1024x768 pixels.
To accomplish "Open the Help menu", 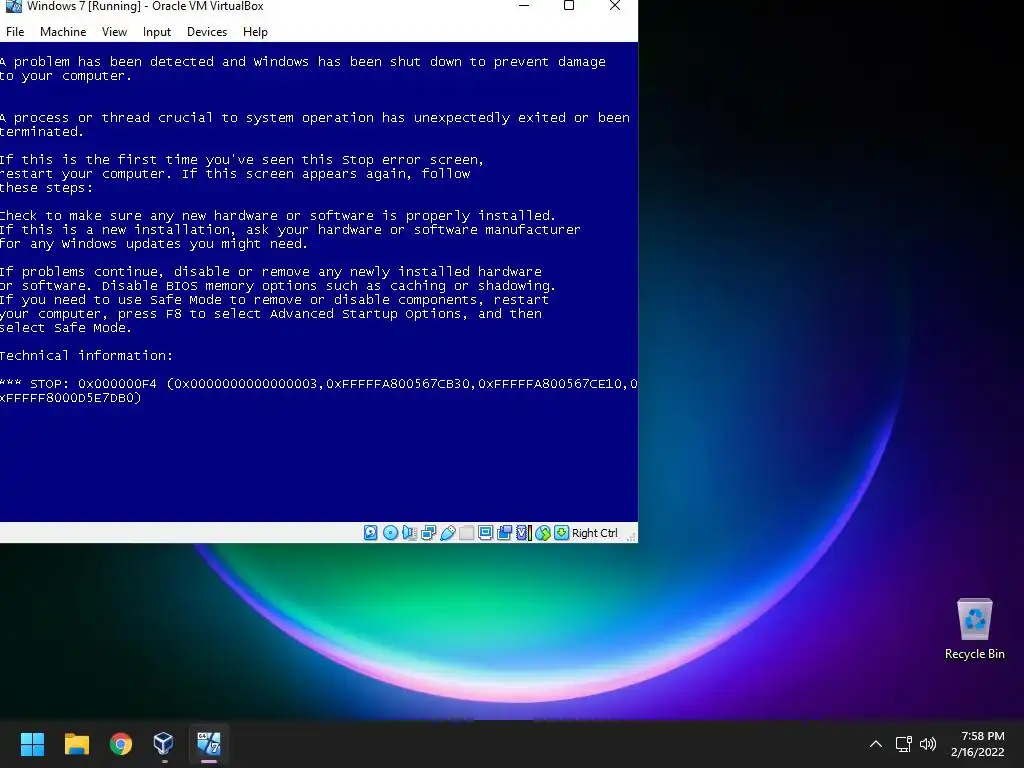I will point(255,31).
